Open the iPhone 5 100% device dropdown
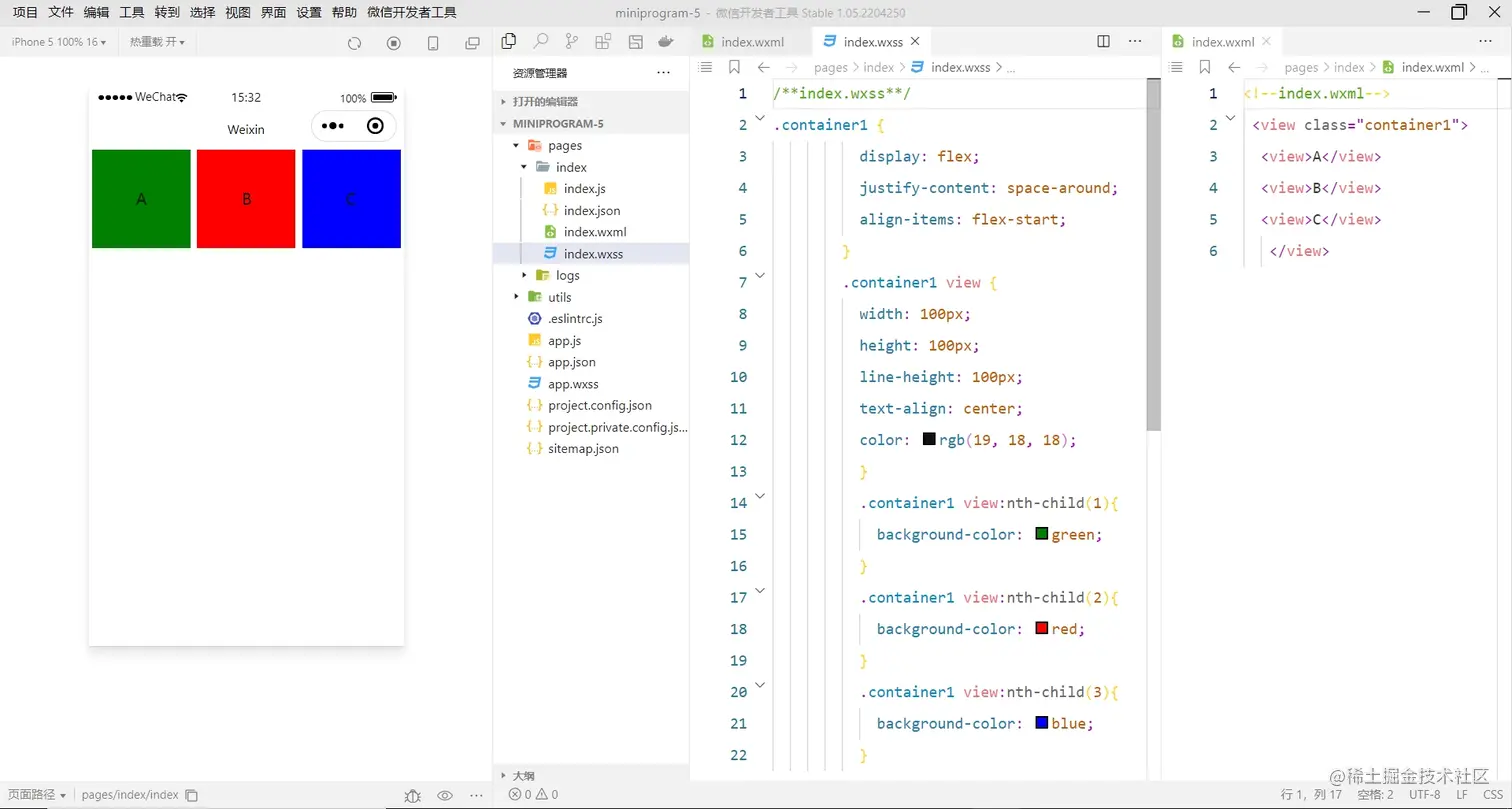 point(59,42)
